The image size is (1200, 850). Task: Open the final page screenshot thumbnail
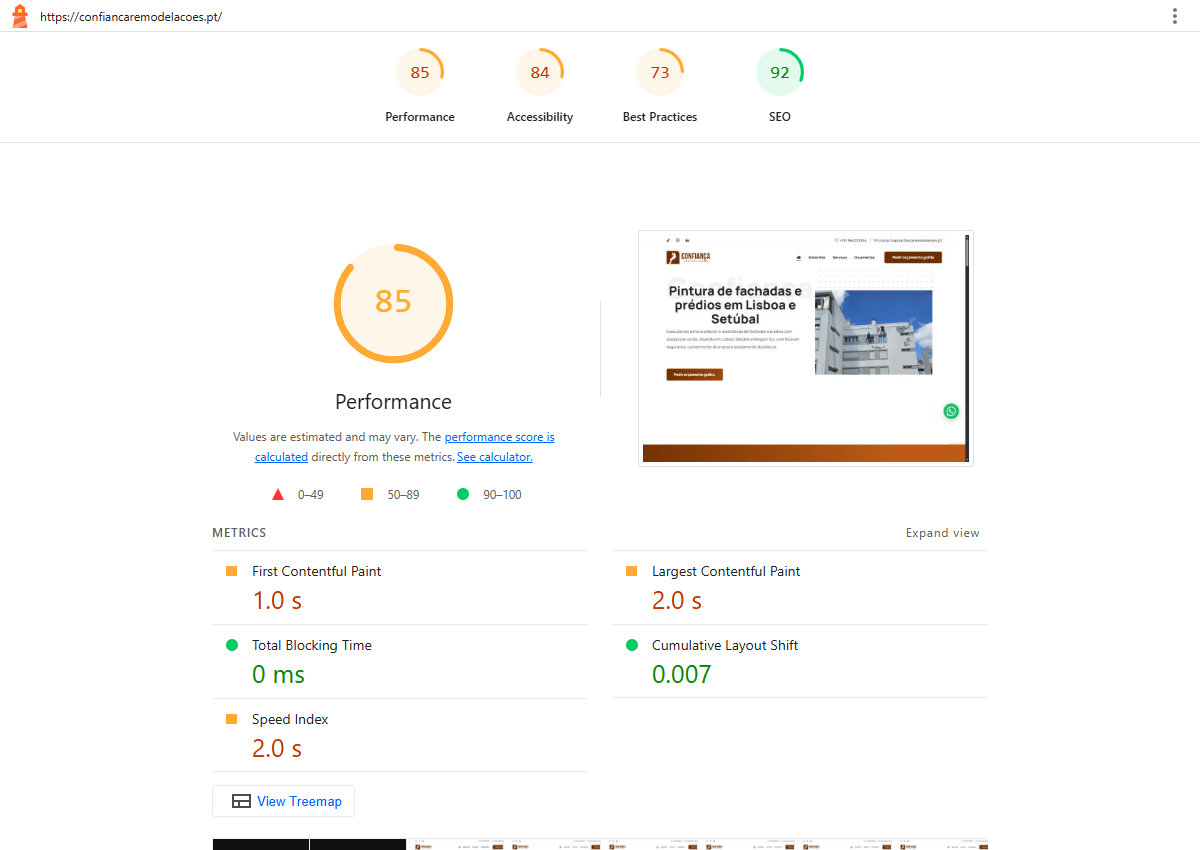[x=806, y=348]
